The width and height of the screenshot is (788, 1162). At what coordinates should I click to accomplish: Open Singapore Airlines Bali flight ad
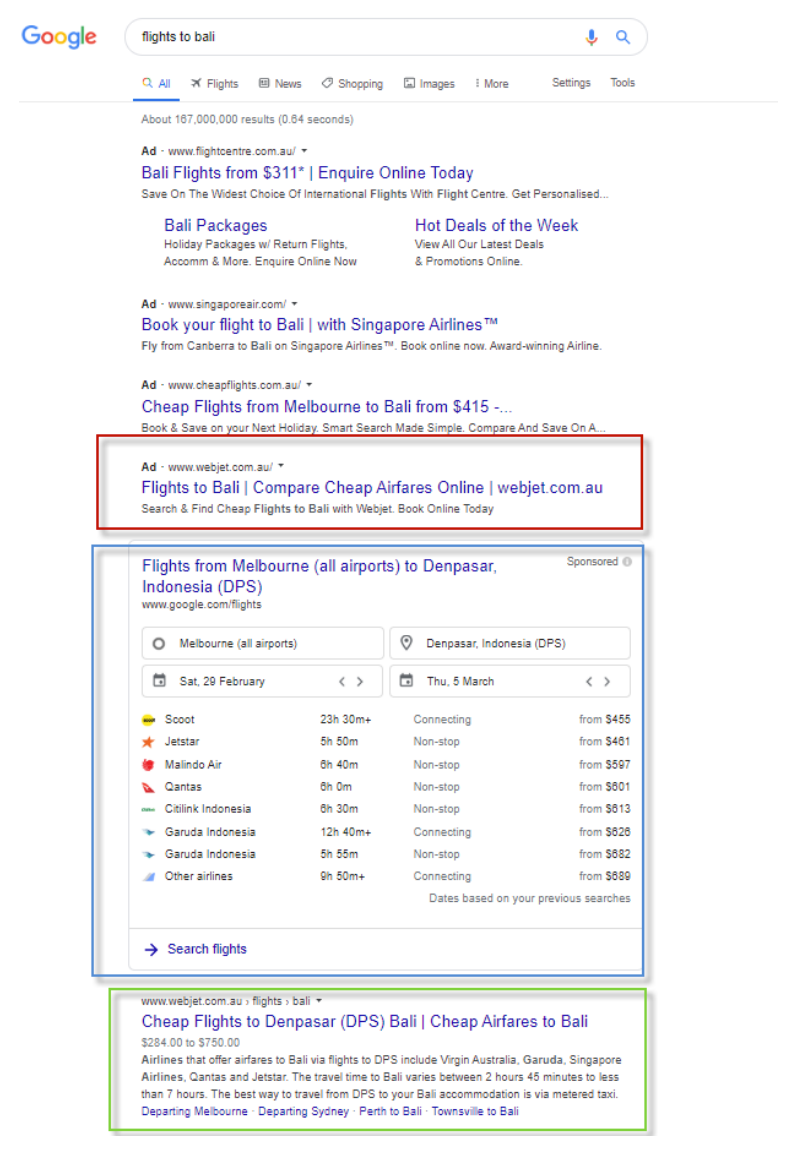click(319, 325)
